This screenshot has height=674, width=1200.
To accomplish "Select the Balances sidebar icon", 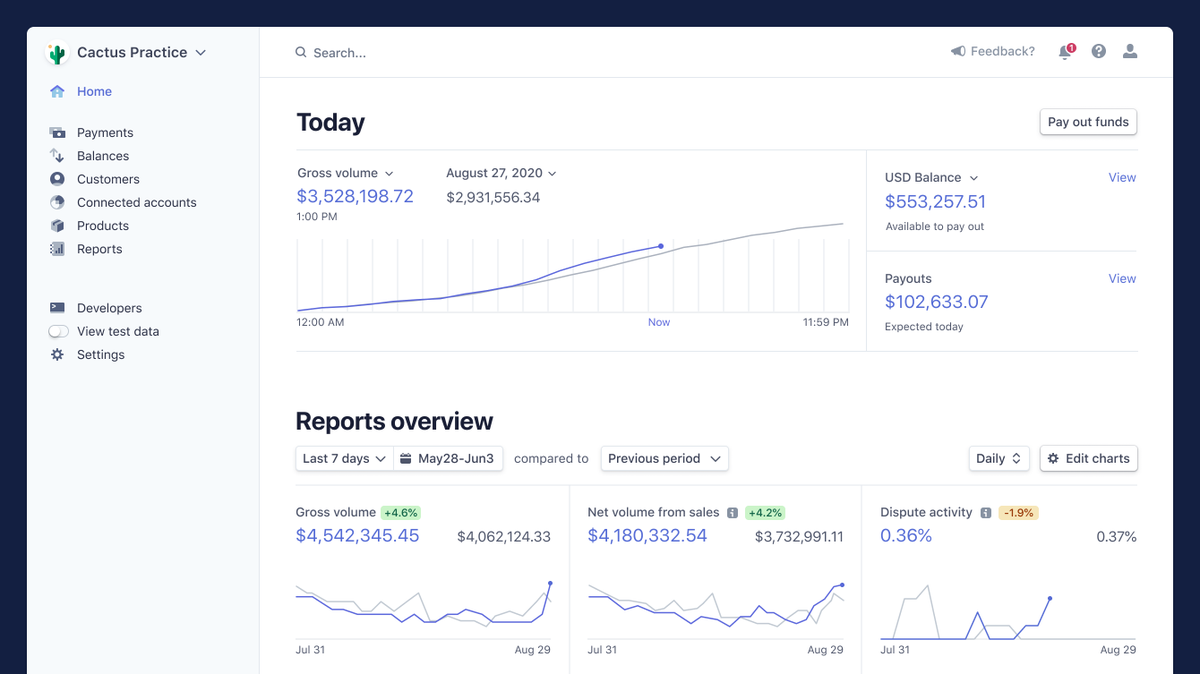I will tap(57, 155).
